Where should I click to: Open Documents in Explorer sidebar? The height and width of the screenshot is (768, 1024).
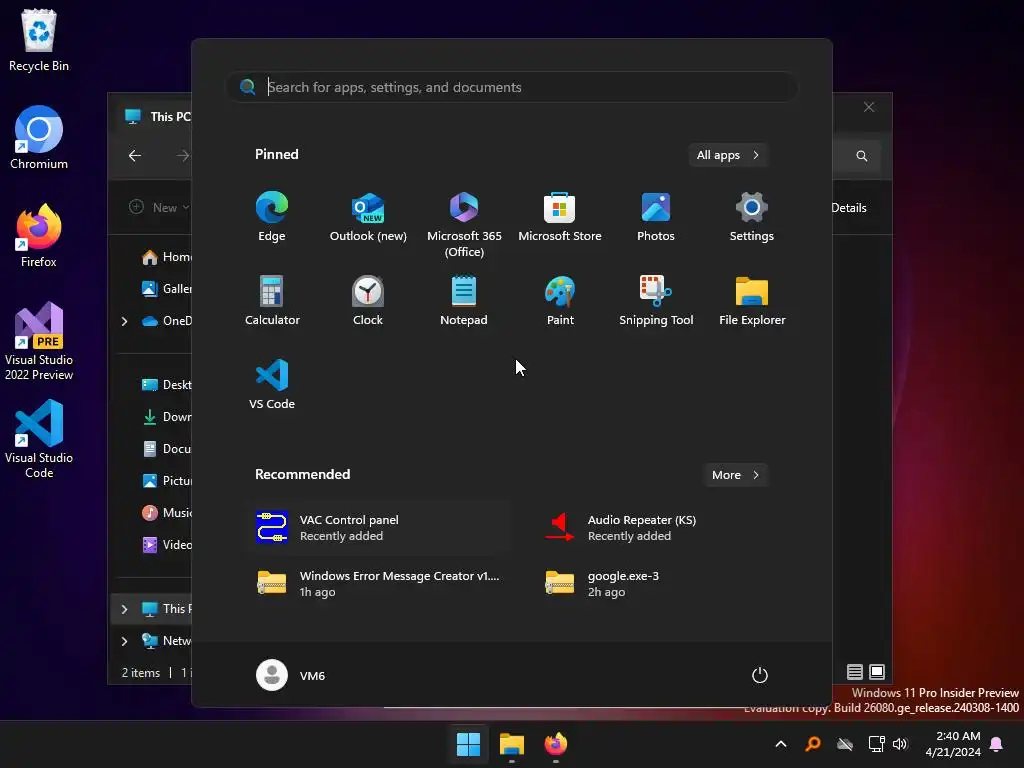pos(166,449)
